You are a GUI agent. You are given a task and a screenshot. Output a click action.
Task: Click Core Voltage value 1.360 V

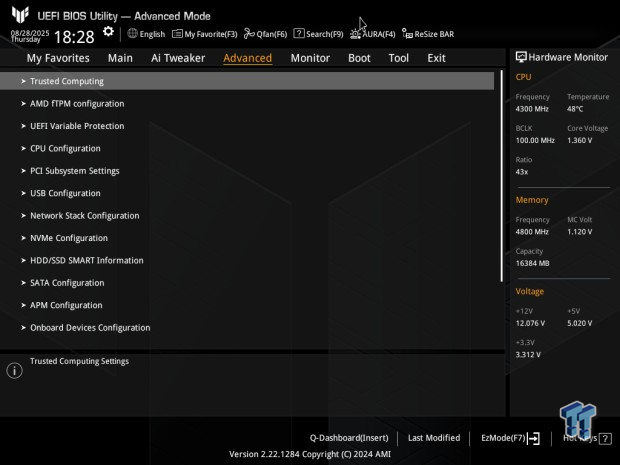coord(580,140)
